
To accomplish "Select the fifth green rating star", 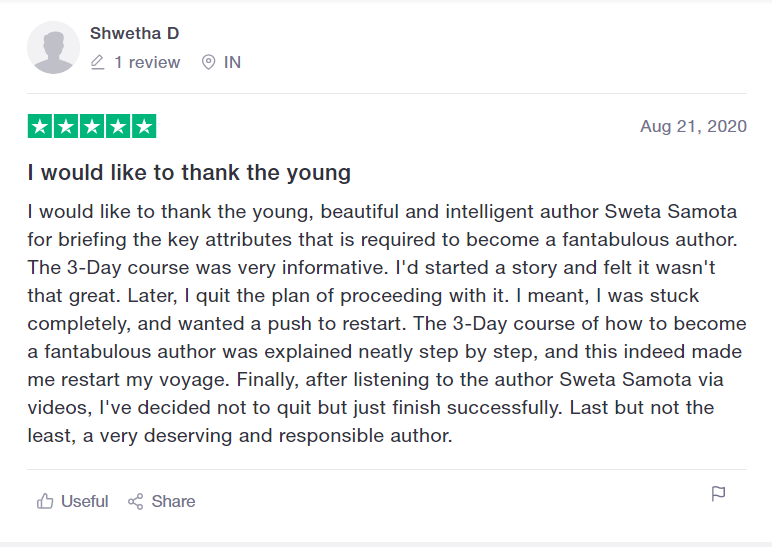I will 144,127.
